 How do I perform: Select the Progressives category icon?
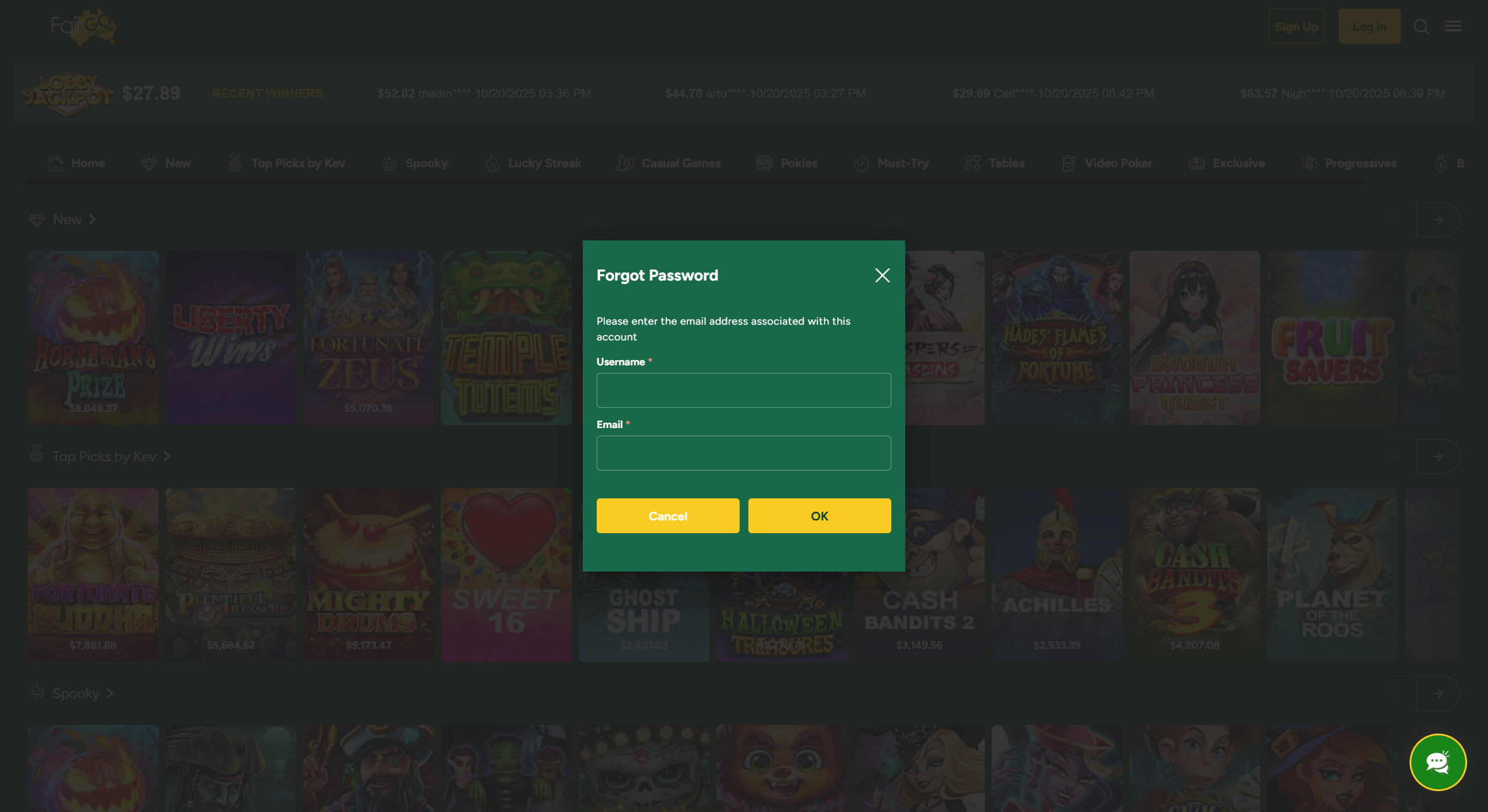(1309, 163)
